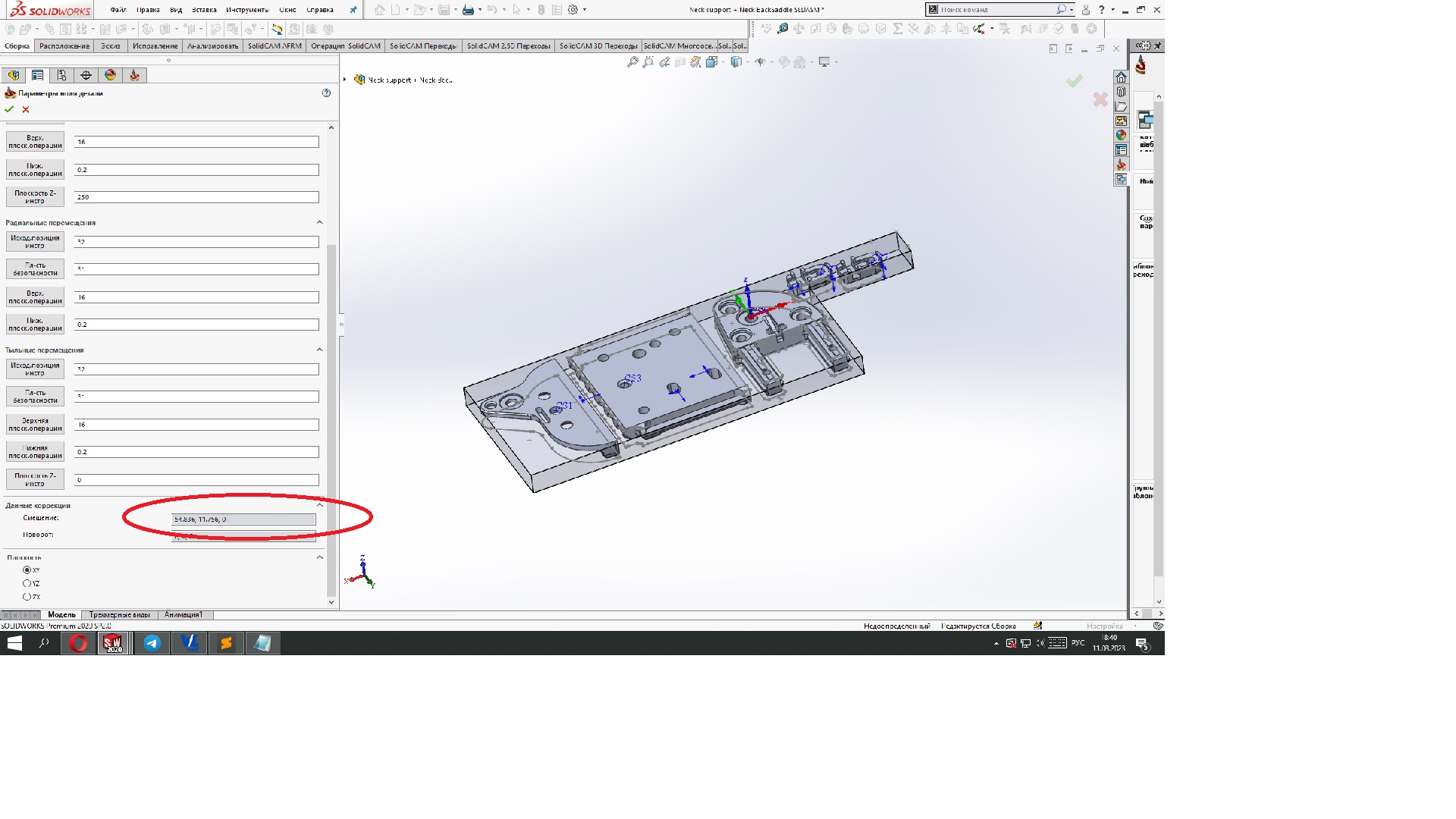Click the Home icon in task pane
This screenshot has height=819, width=1456.
point(1121,77)
